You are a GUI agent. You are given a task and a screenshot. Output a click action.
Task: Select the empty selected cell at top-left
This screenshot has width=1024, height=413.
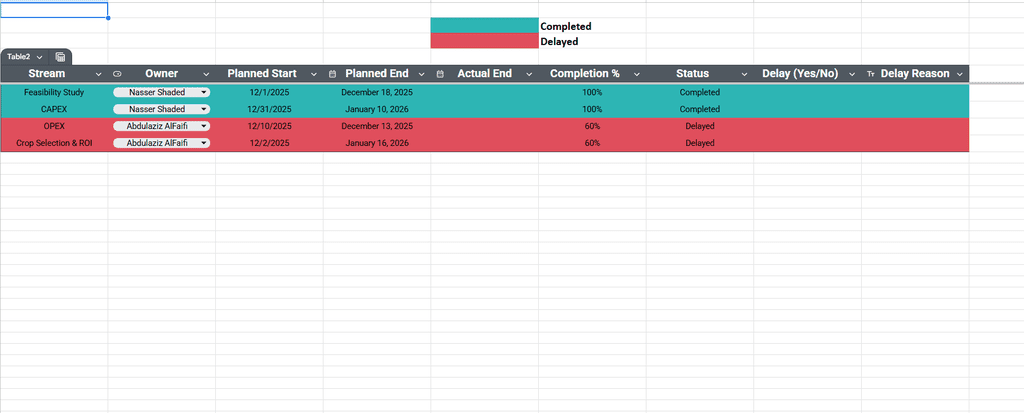(x=54, y=10)
